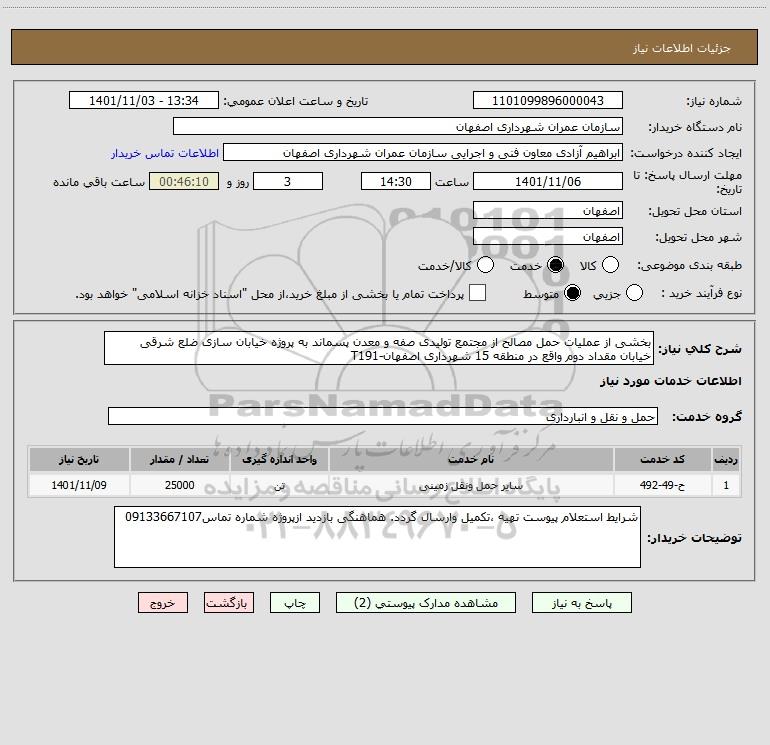Screen dimensions: 770x745
Task: Click the جزئیات اطلاعات نیاز header title
Action: click(682, 48)
